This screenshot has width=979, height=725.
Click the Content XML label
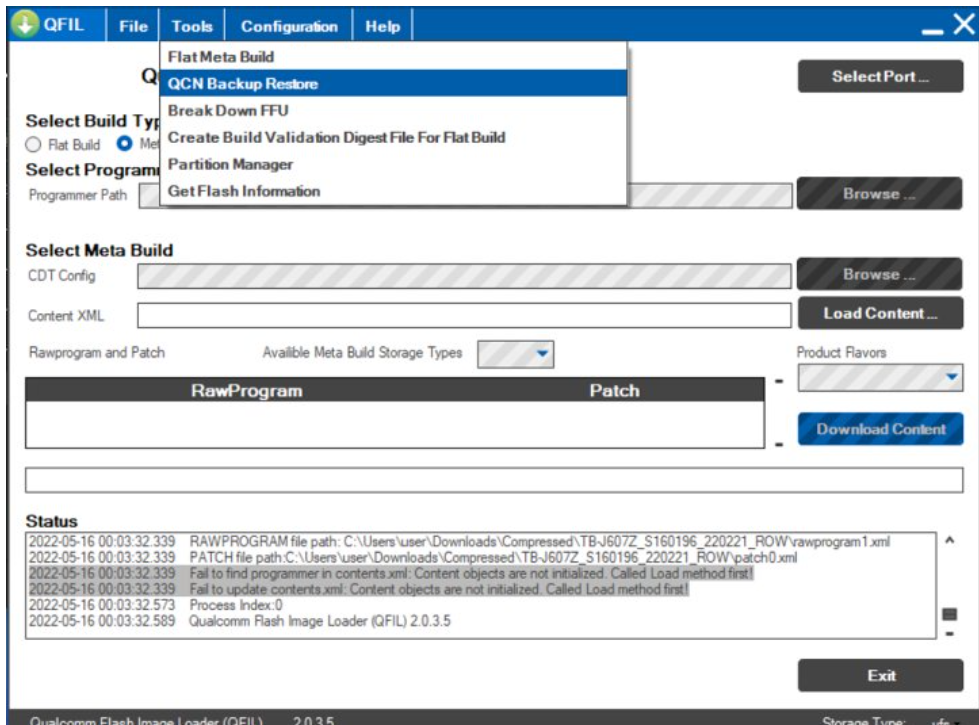(66, 315)
